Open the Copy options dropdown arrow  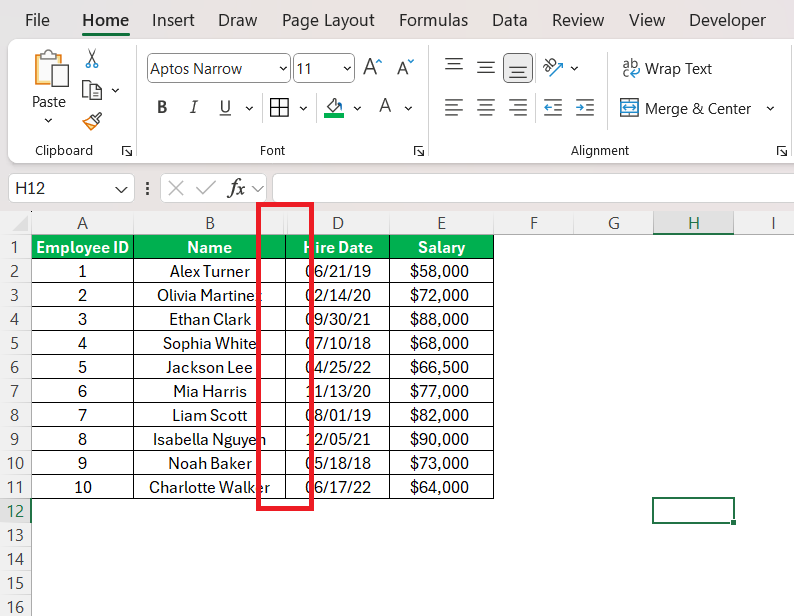[x=115, y=91]
